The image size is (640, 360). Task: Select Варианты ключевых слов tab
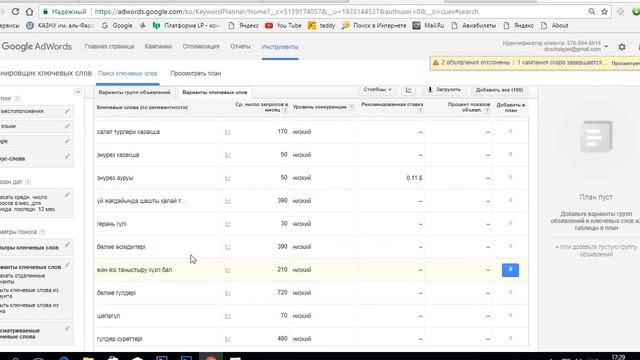click(215, 92)
